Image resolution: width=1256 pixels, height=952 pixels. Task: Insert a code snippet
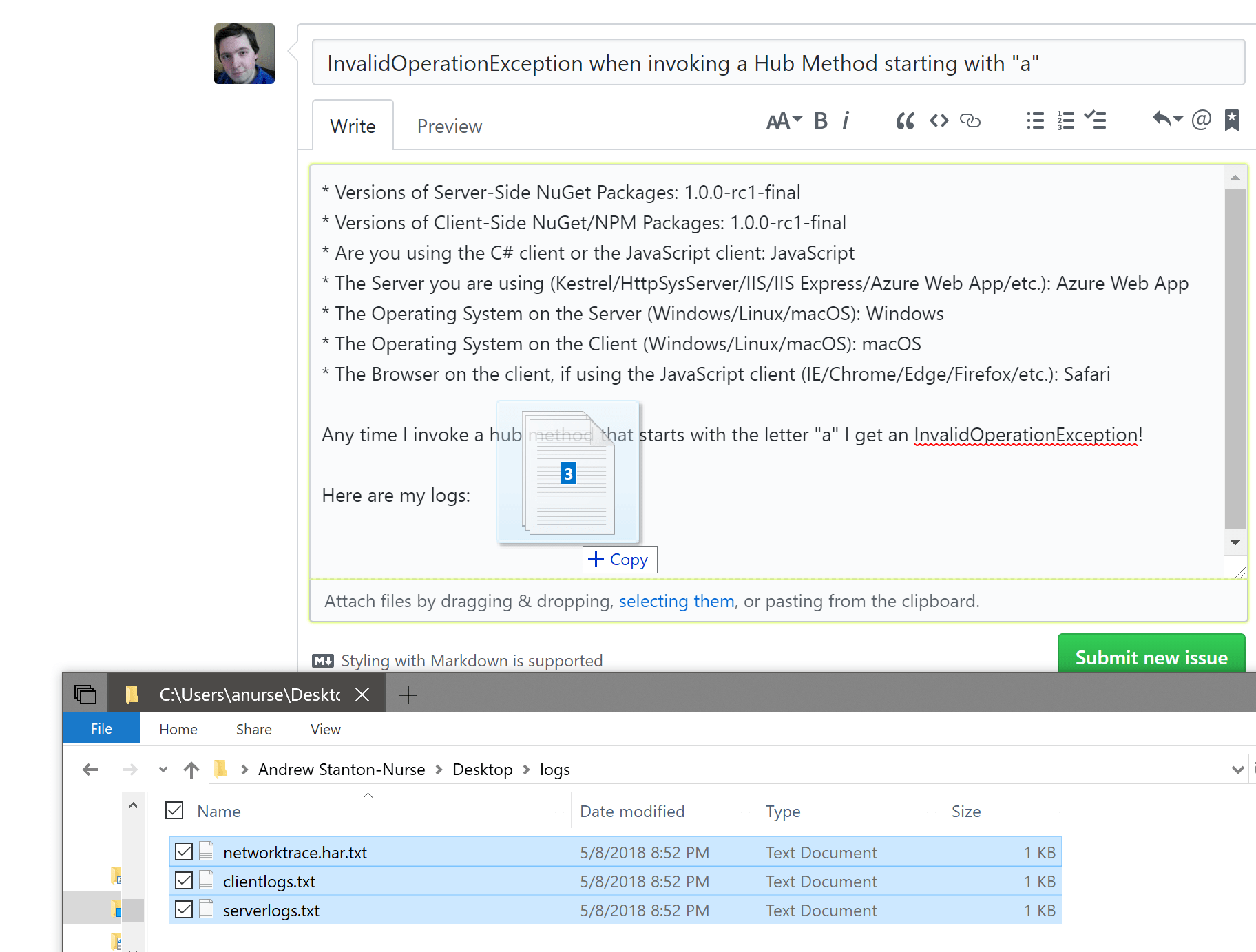click(x=938, y=120)
